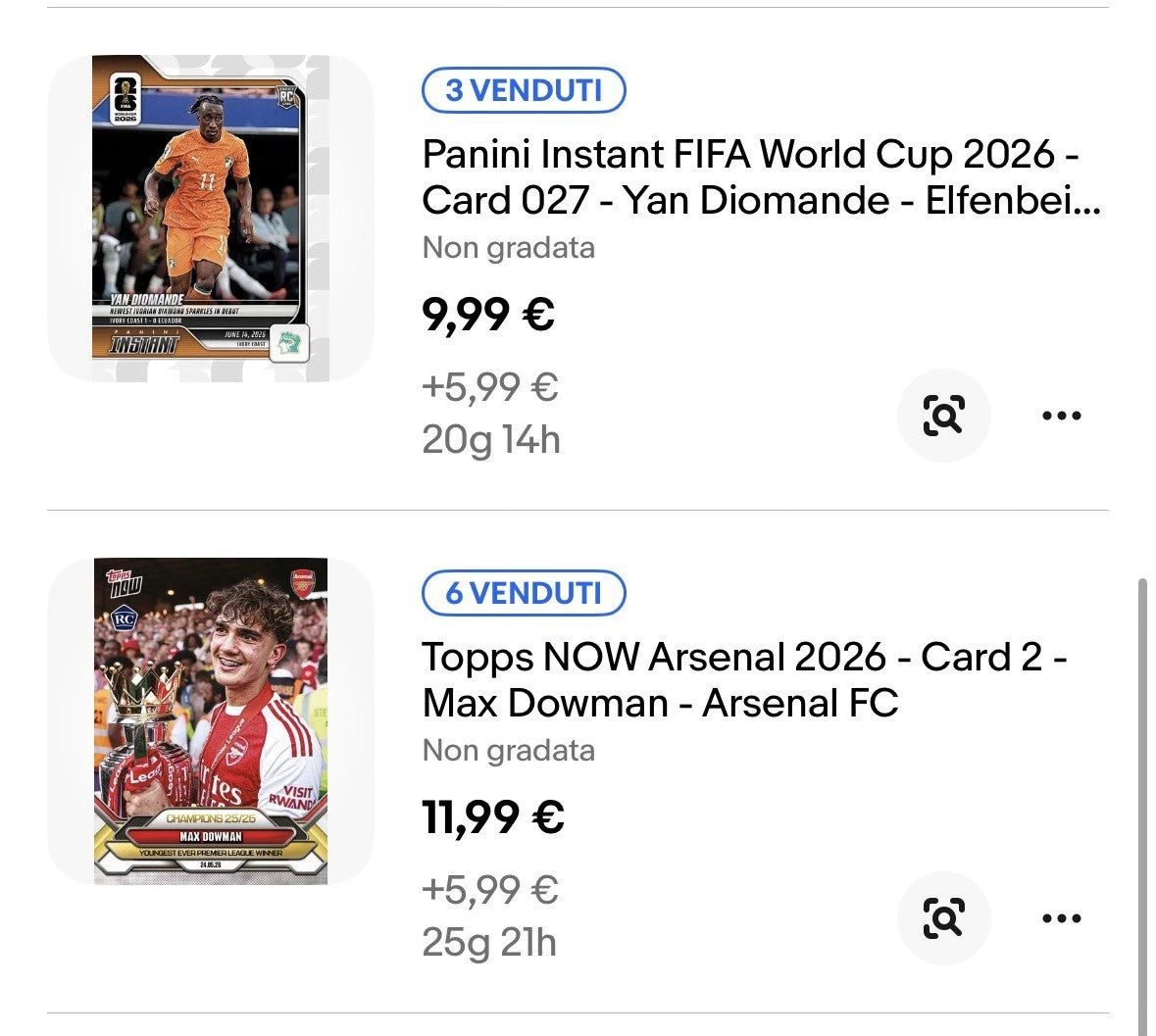This screenshot has height=1036, width=1156.
Task: Click the Topps NOW logo on the Dowman card
Action: click(x=124, y=583)
